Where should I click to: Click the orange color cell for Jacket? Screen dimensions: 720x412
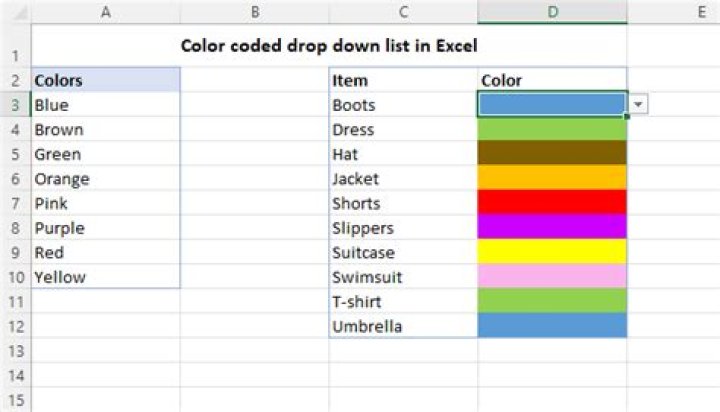(x=552, y=179)
